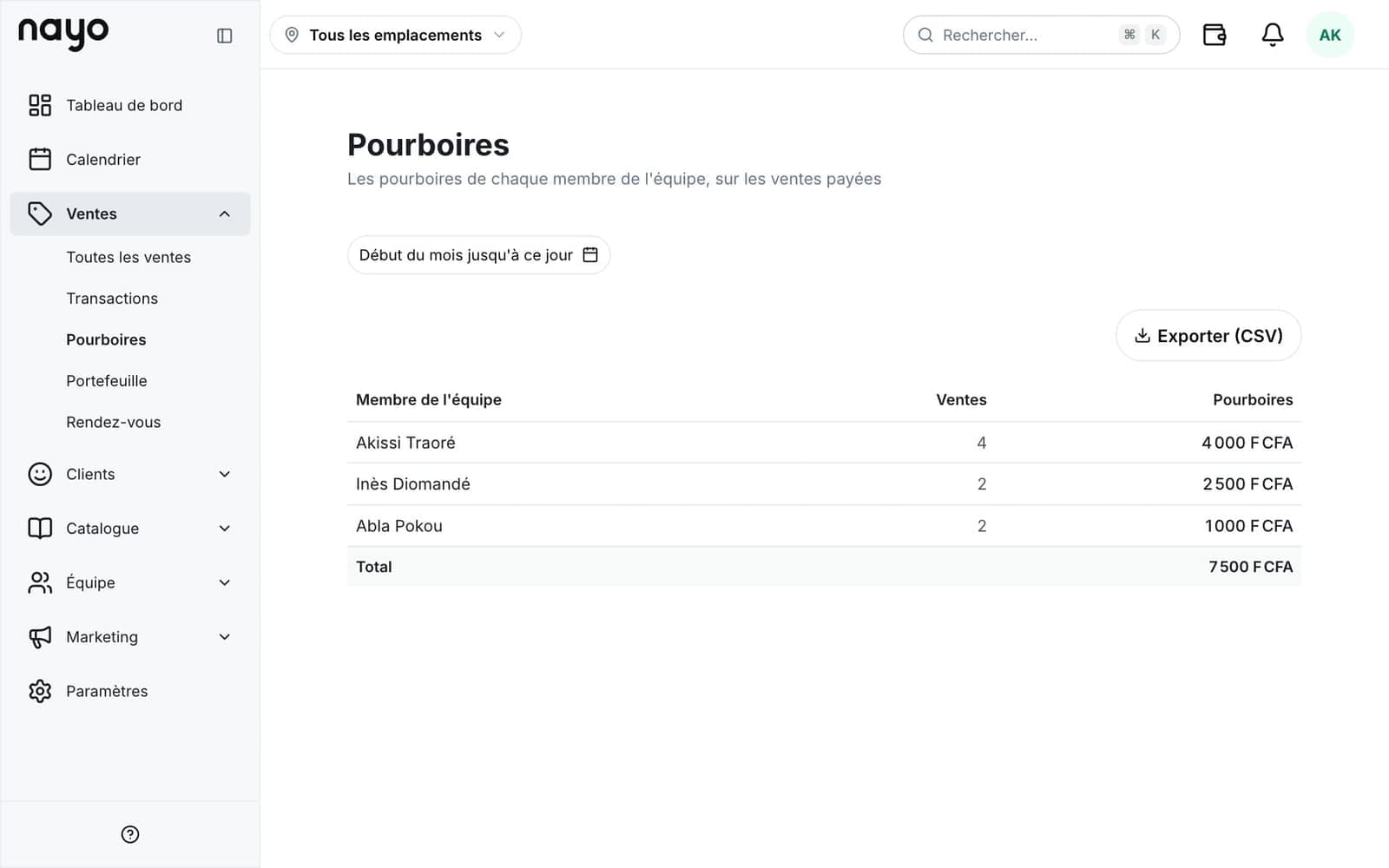Image resolution: width=1389 pixels, height=868 pixels.
Task: Open Début du mois jusqu'à ce jour filter
Action: tap(478, 254)
